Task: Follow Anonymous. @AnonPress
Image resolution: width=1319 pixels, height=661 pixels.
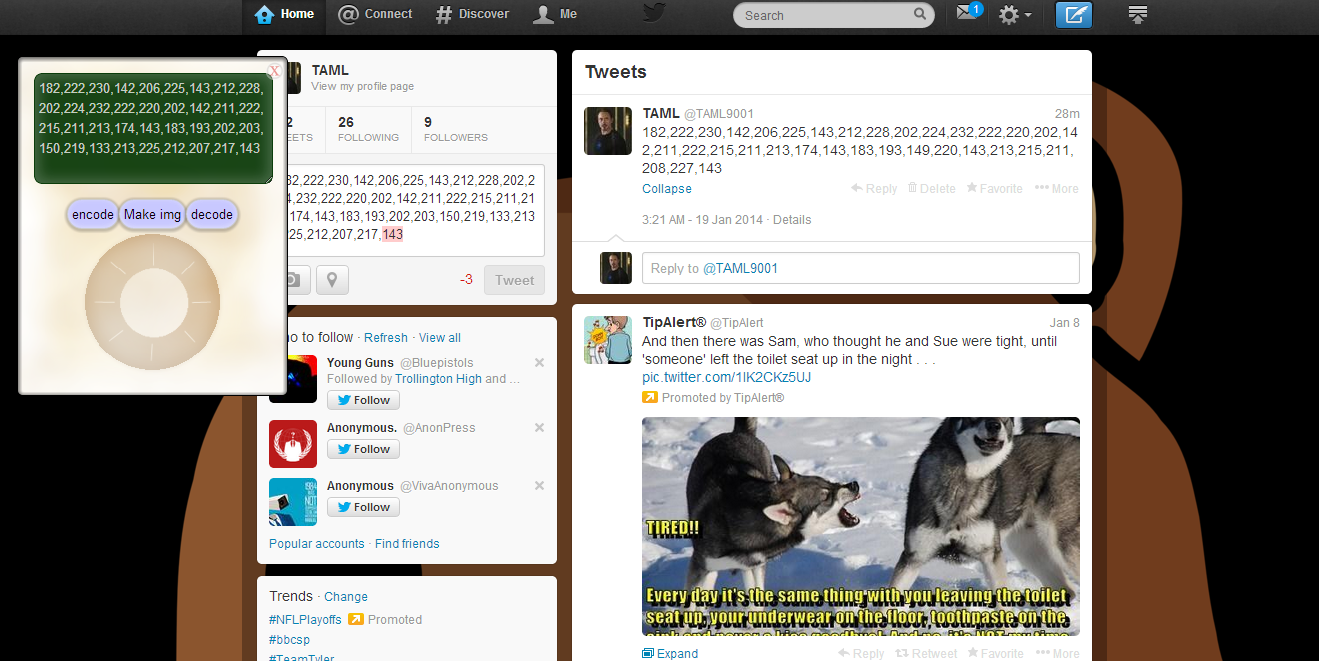Action: tap(363, 449)
